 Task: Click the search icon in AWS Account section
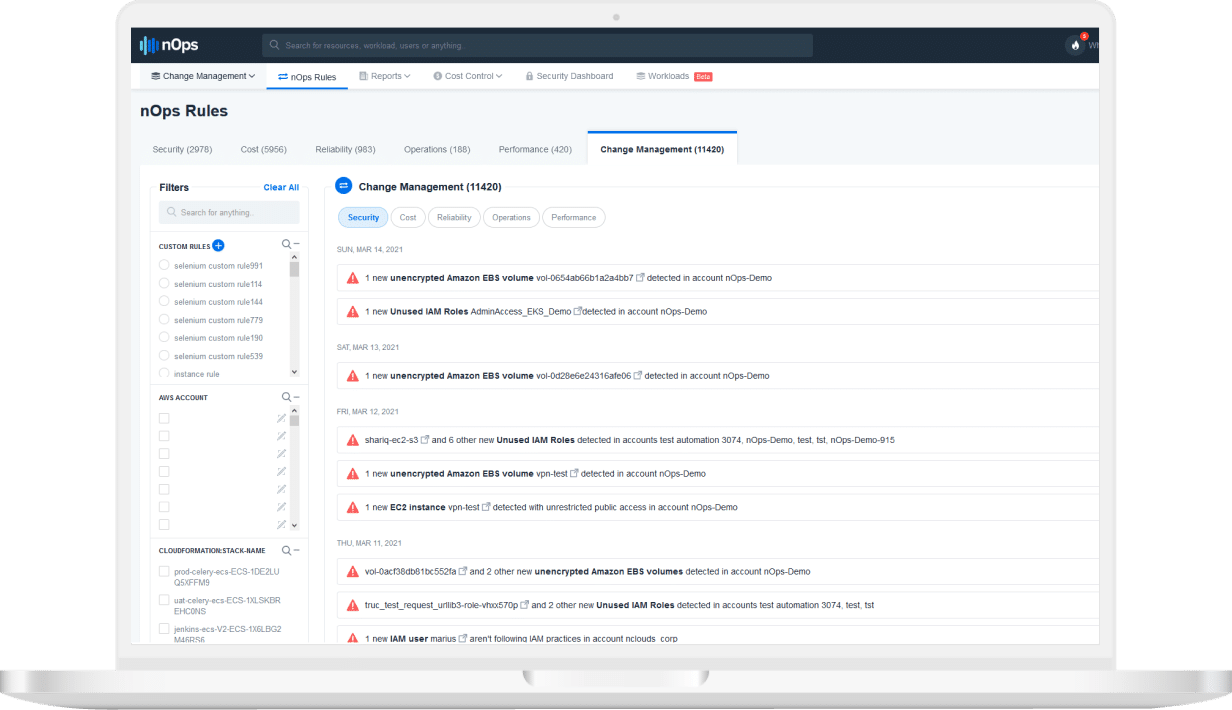pyautogui.click(x=286, y=397)
